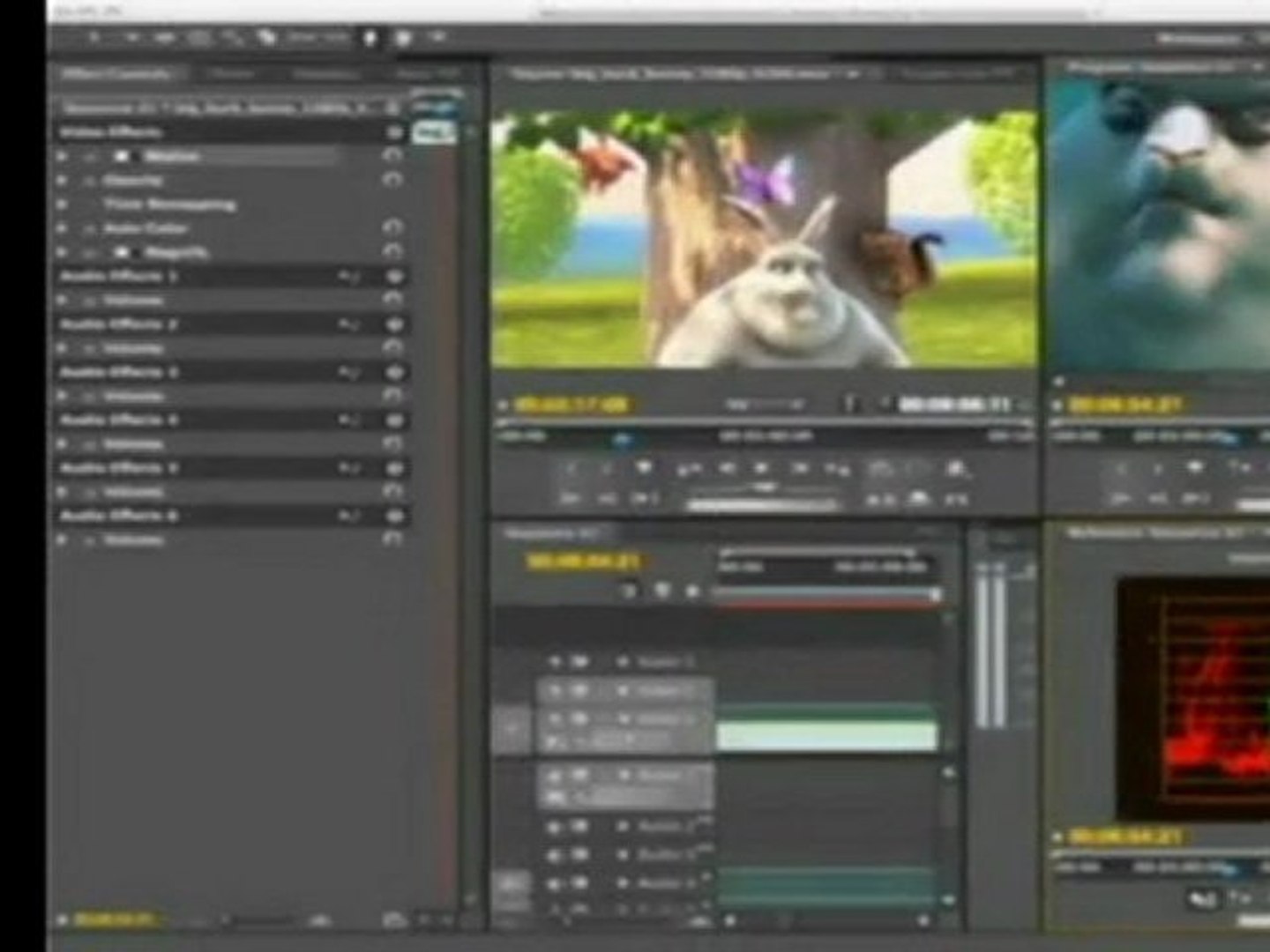Expand the Time Remapping effect
1270x952 pixels.
tap(63, 205)
